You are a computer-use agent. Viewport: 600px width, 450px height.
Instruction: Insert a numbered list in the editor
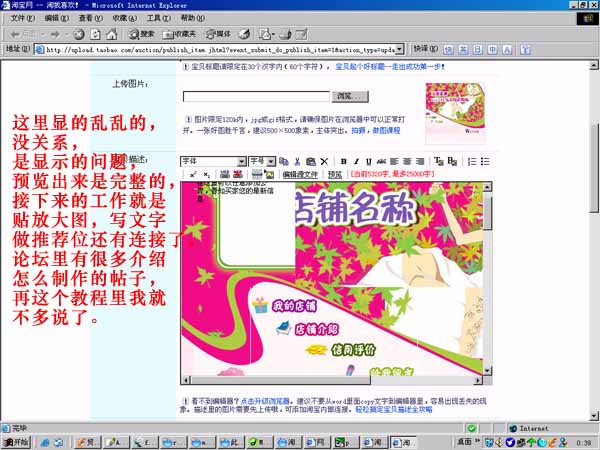(472, 161)
